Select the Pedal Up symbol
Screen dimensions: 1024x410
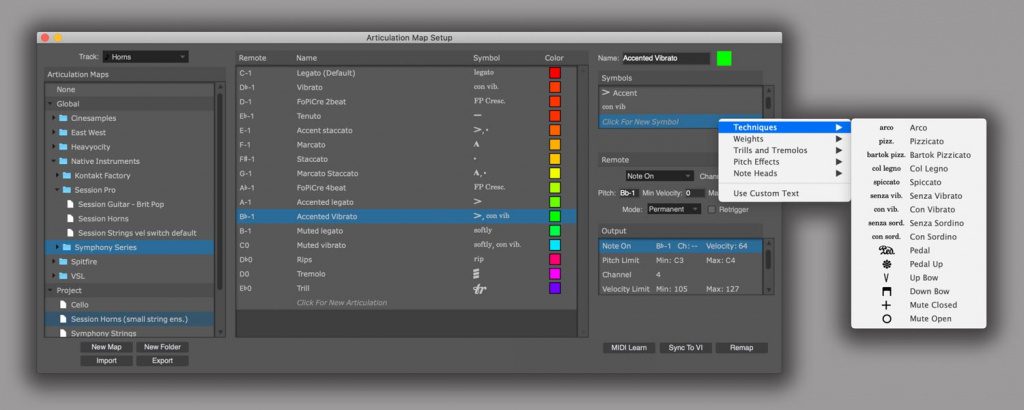pyautogui.click(x=918, y=264)
